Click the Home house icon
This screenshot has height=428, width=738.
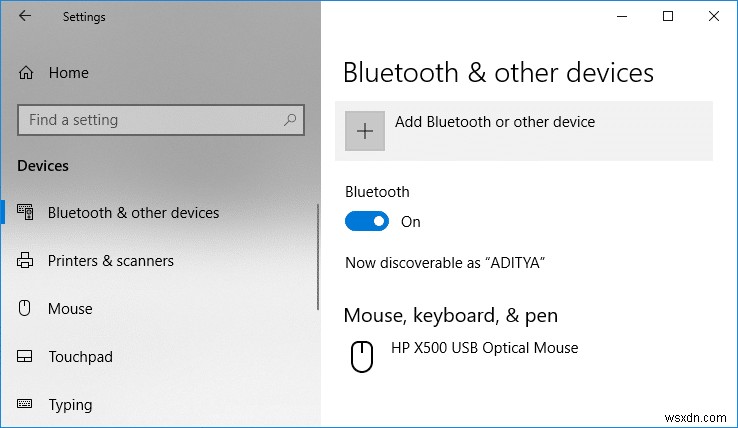tap(26, 73)
